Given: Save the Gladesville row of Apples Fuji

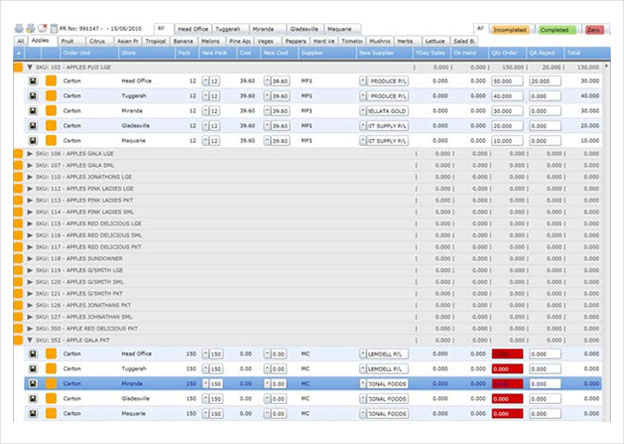Looking at the screenshot, I should coord(33,126).
